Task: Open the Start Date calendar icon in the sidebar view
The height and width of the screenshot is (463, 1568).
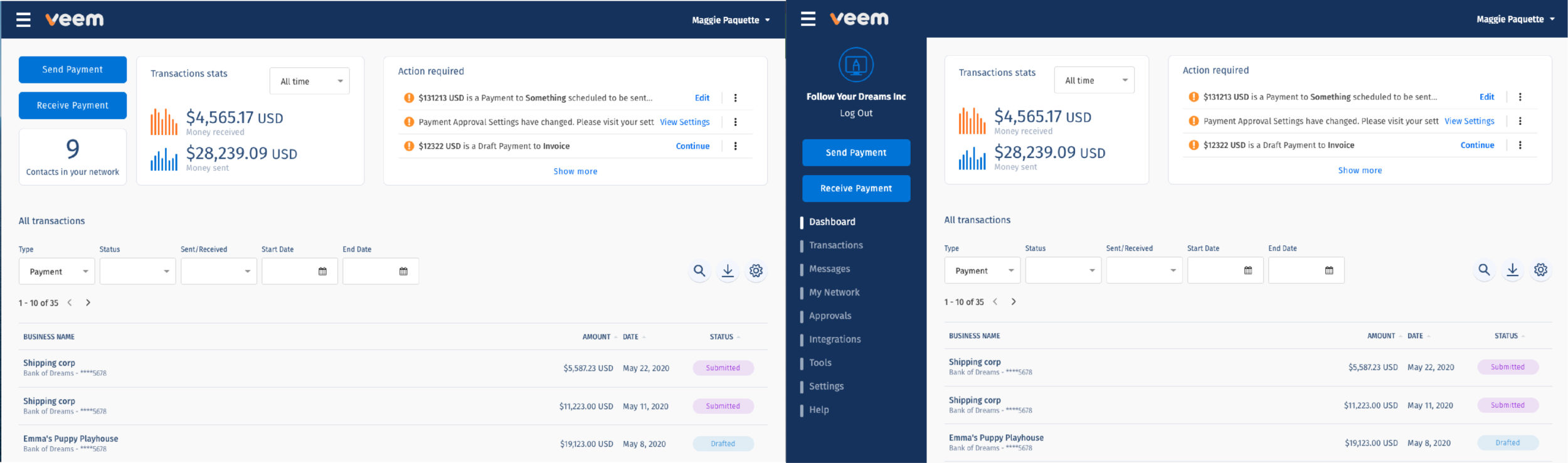Action: pos(1248,270)
